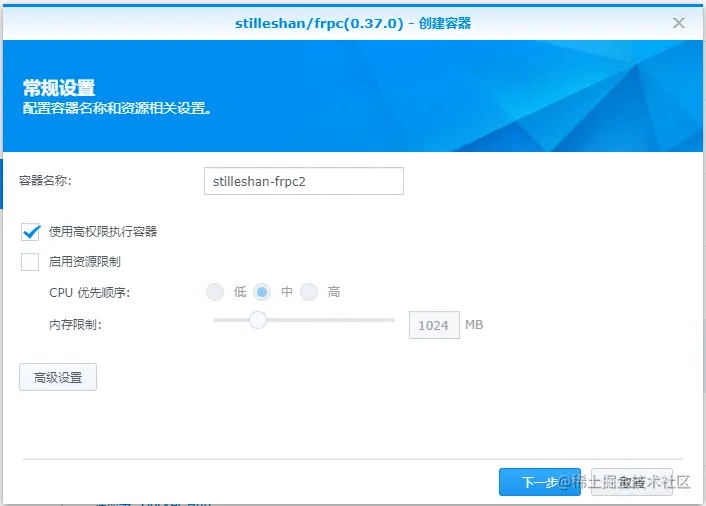Enable the resource limit checkbox
706x506 pixels.
pyautogui.click(x=30, y=262)
